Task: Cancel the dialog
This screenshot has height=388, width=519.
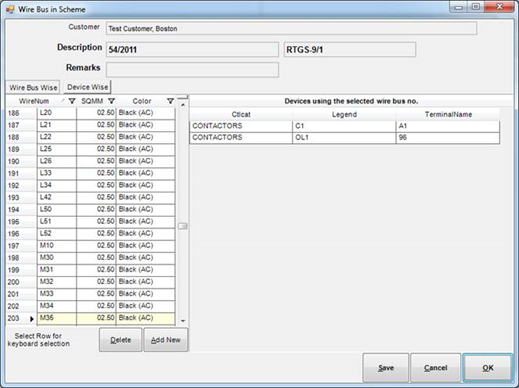Action: (x=435, y=368)
